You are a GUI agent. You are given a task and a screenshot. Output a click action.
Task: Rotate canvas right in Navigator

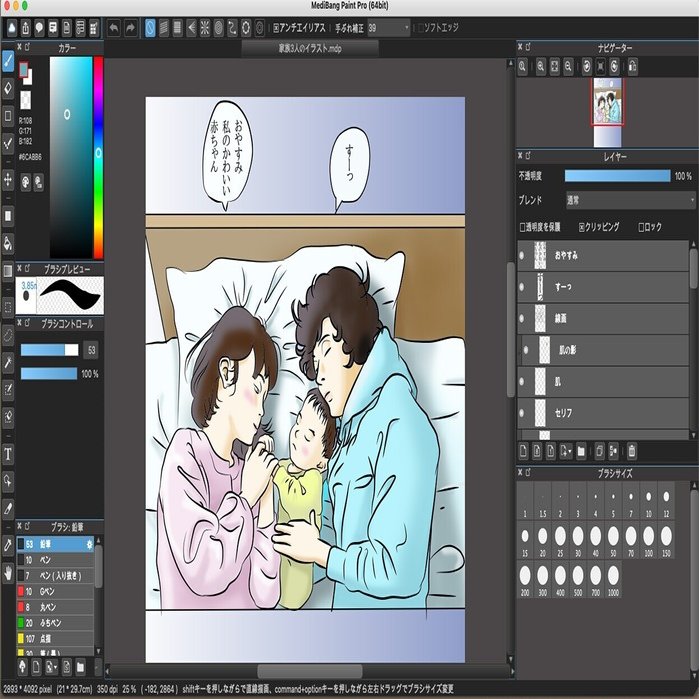614,67
